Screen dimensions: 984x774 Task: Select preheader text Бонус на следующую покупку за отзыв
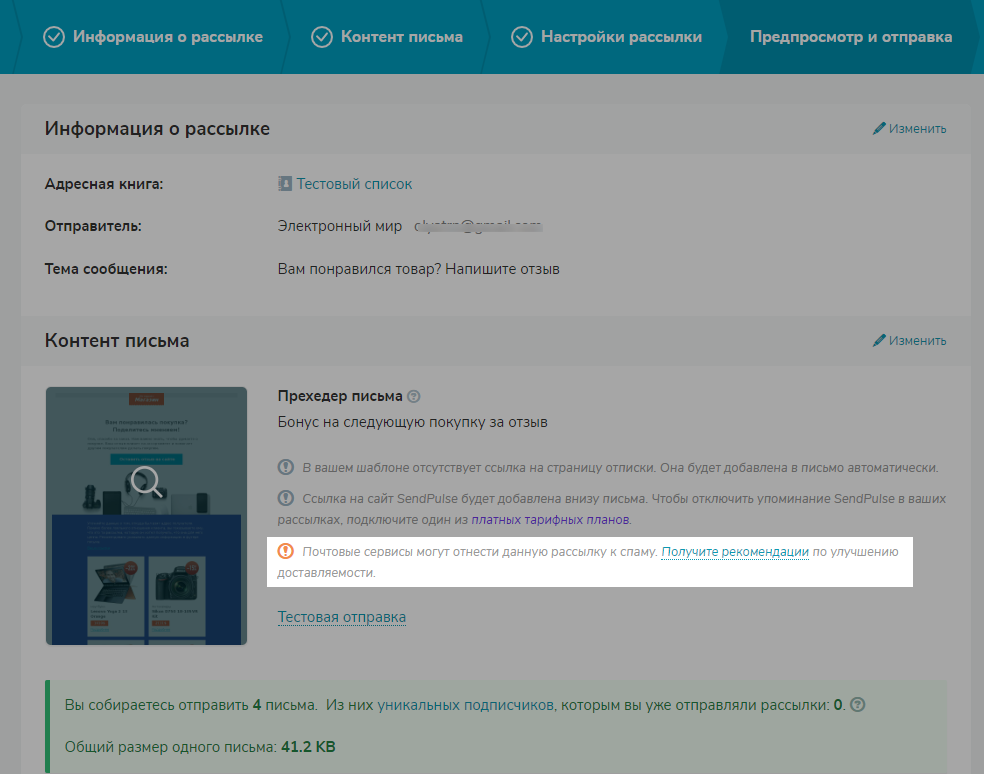(412, 422)
